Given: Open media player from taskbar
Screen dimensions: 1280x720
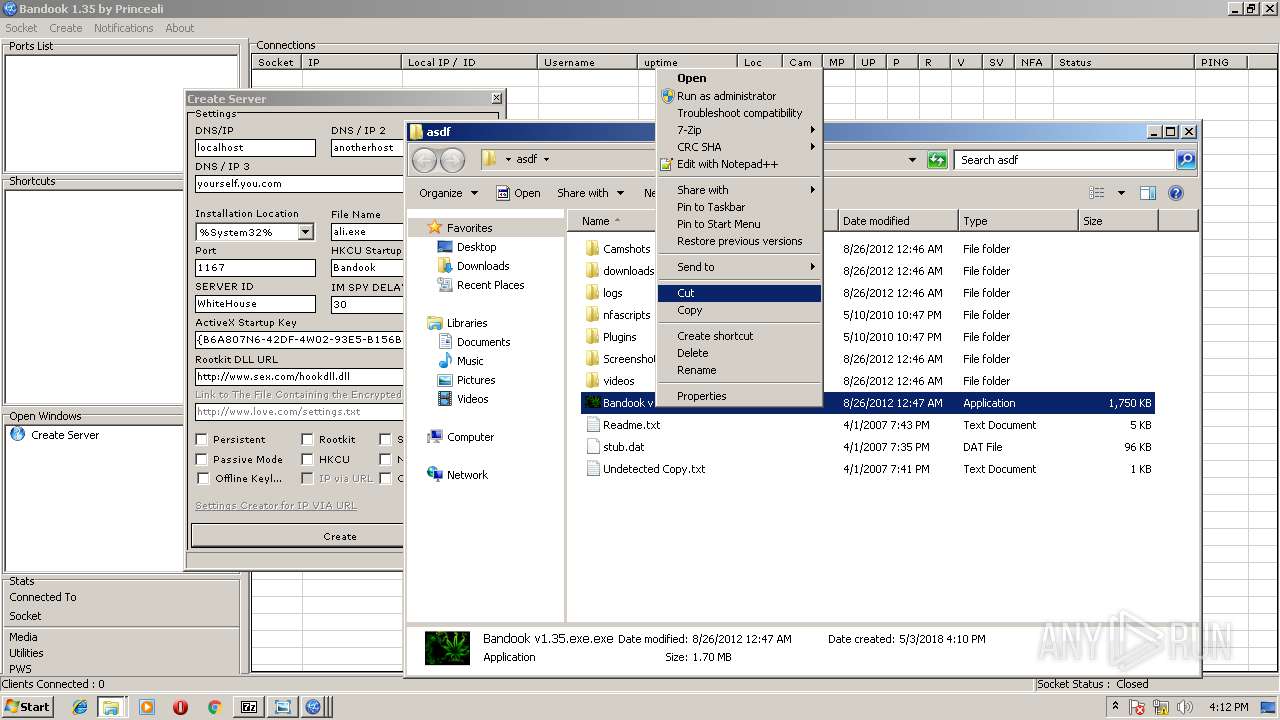Looking at the screenshot, I should pyautogui.click(x=147, y=707).
